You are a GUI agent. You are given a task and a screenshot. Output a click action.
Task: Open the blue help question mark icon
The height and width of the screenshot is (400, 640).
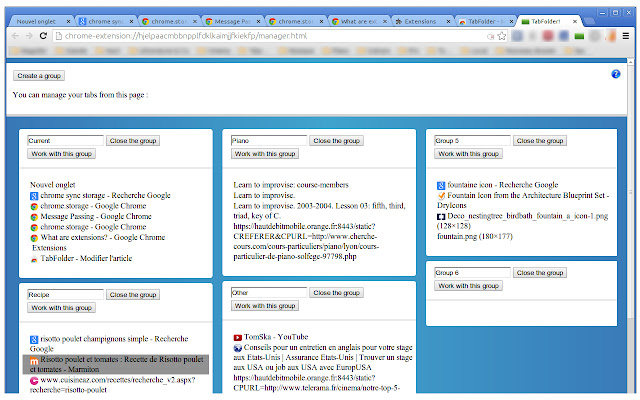click(x=616, y=74)
